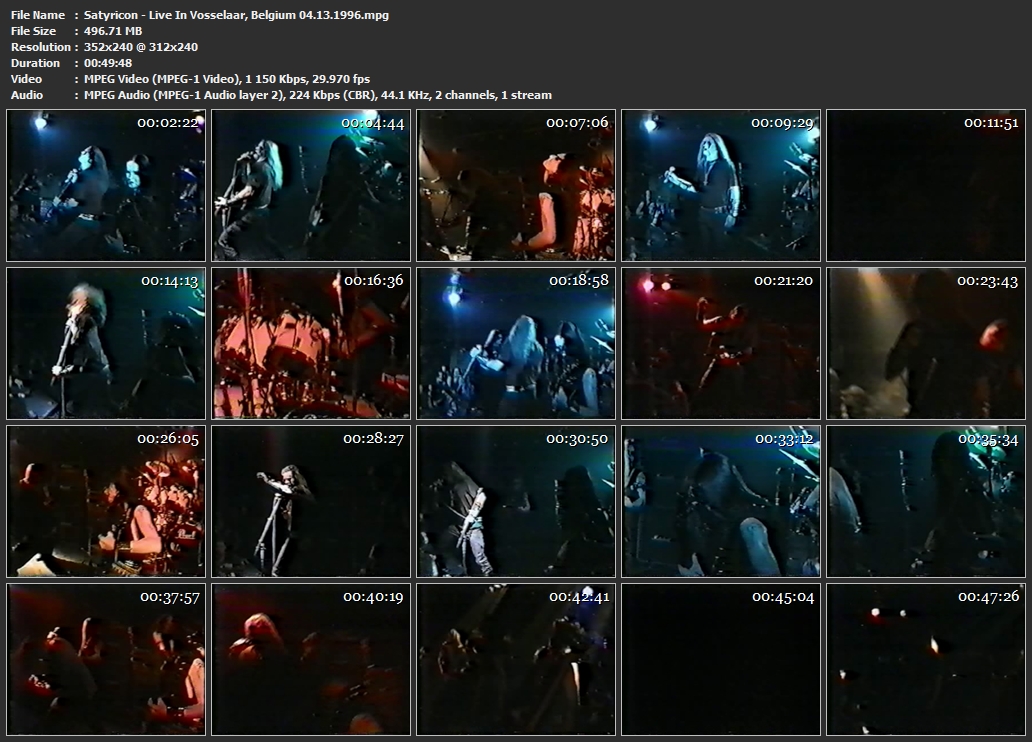The image size is (1032, 742).
Task: Click the video info 'MPEG Video (MPEG-1 Video)' line
Action: tap(227, 79)
